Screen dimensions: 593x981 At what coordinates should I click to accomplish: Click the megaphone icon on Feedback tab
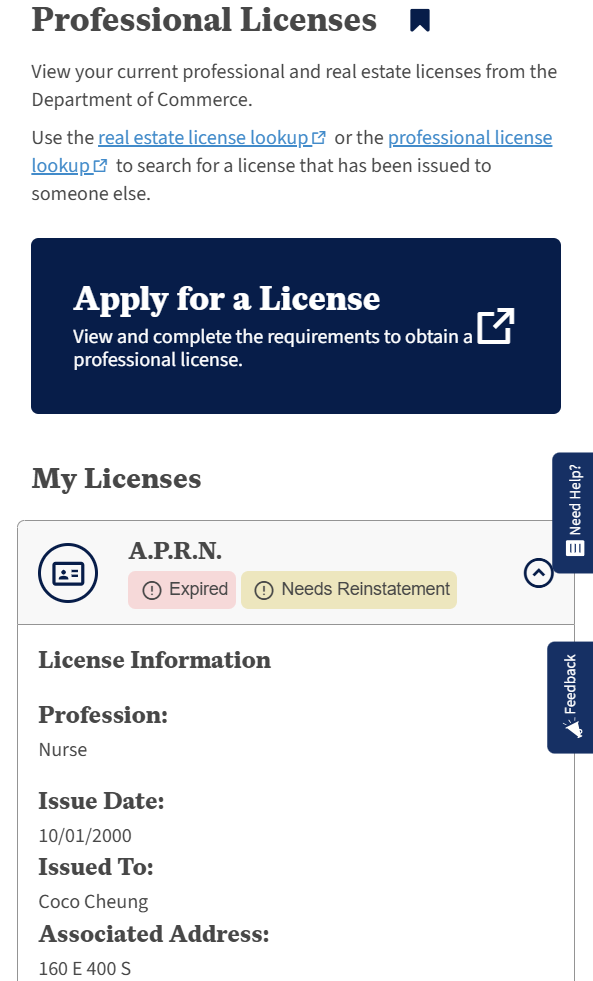point(573,729)
